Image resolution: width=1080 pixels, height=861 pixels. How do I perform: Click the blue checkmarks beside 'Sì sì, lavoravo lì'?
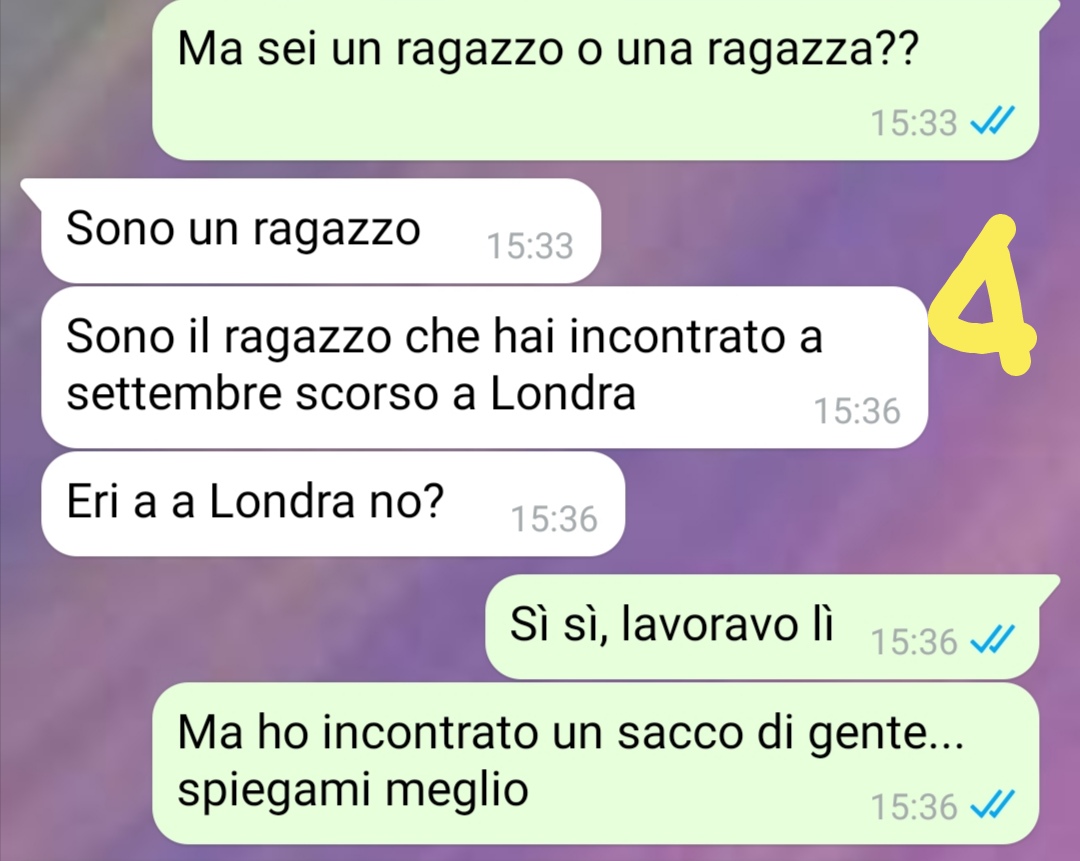992,641
